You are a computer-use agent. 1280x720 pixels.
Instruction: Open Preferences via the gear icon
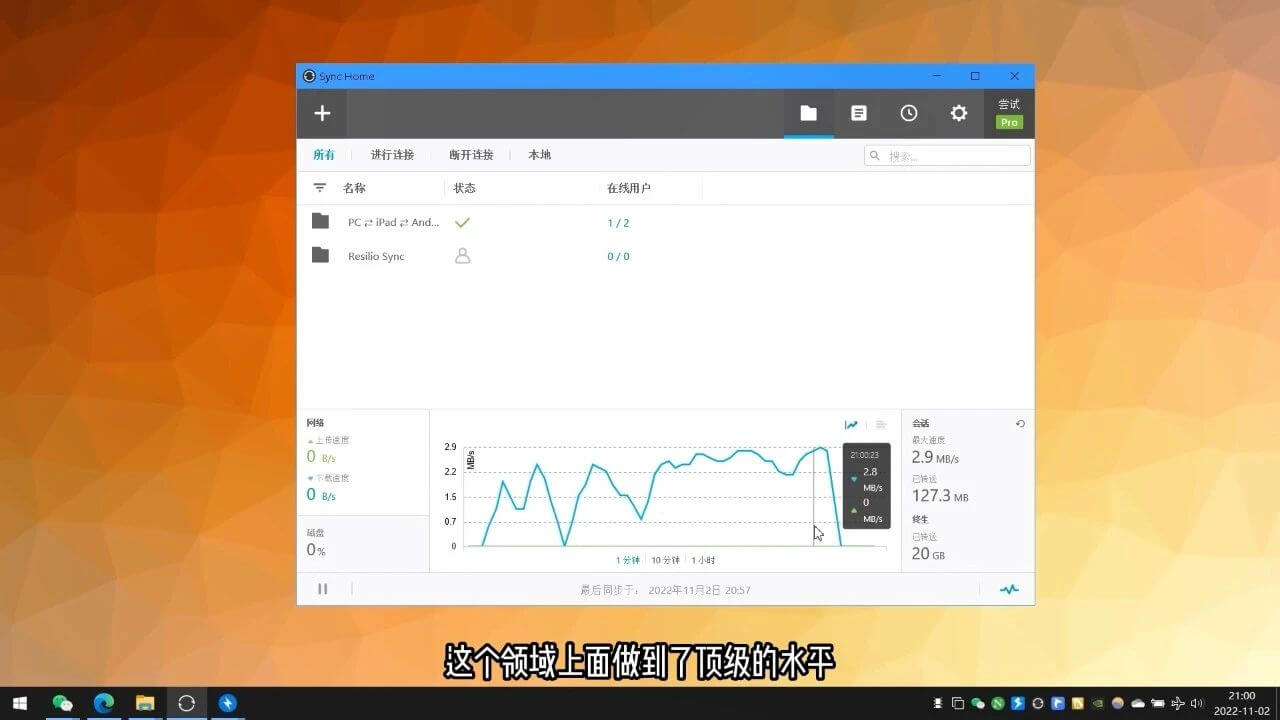coord(958,114)
